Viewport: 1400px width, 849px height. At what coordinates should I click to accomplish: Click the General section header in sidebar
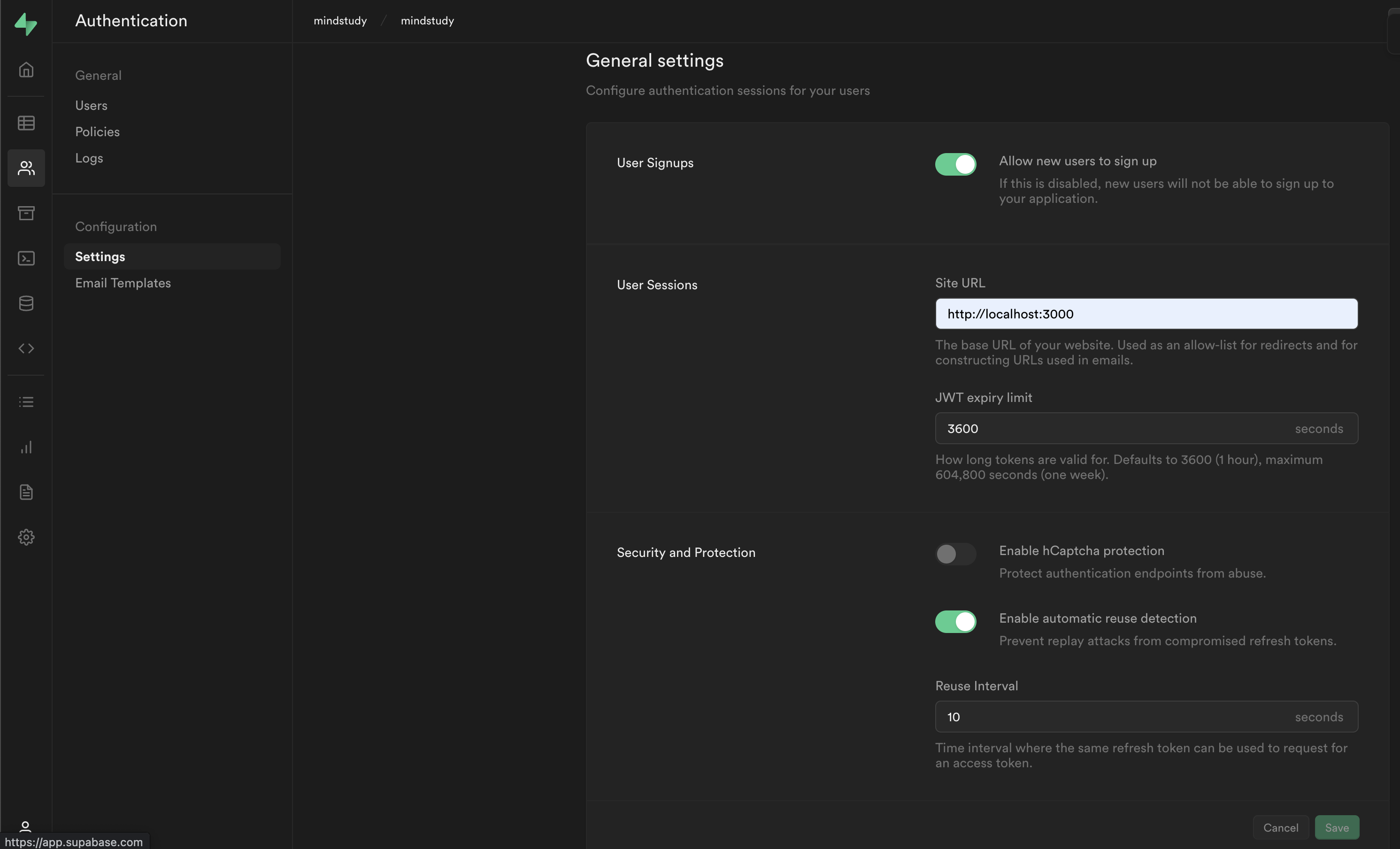[98, 75]
